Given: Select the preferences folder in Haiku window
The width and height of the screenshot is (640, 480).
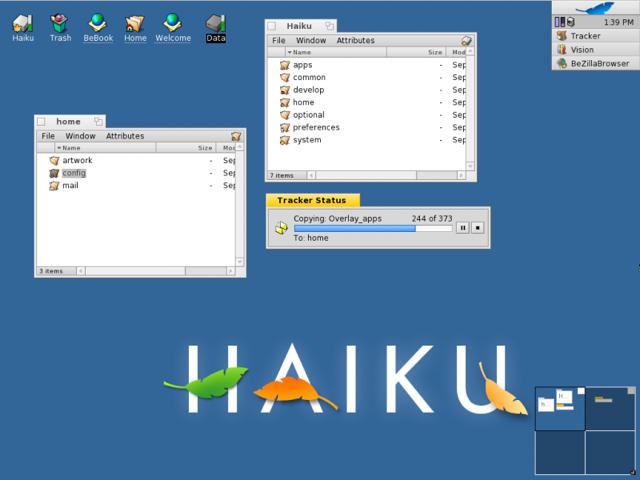Looking at the screenshot, I should (x=316, y=127).
